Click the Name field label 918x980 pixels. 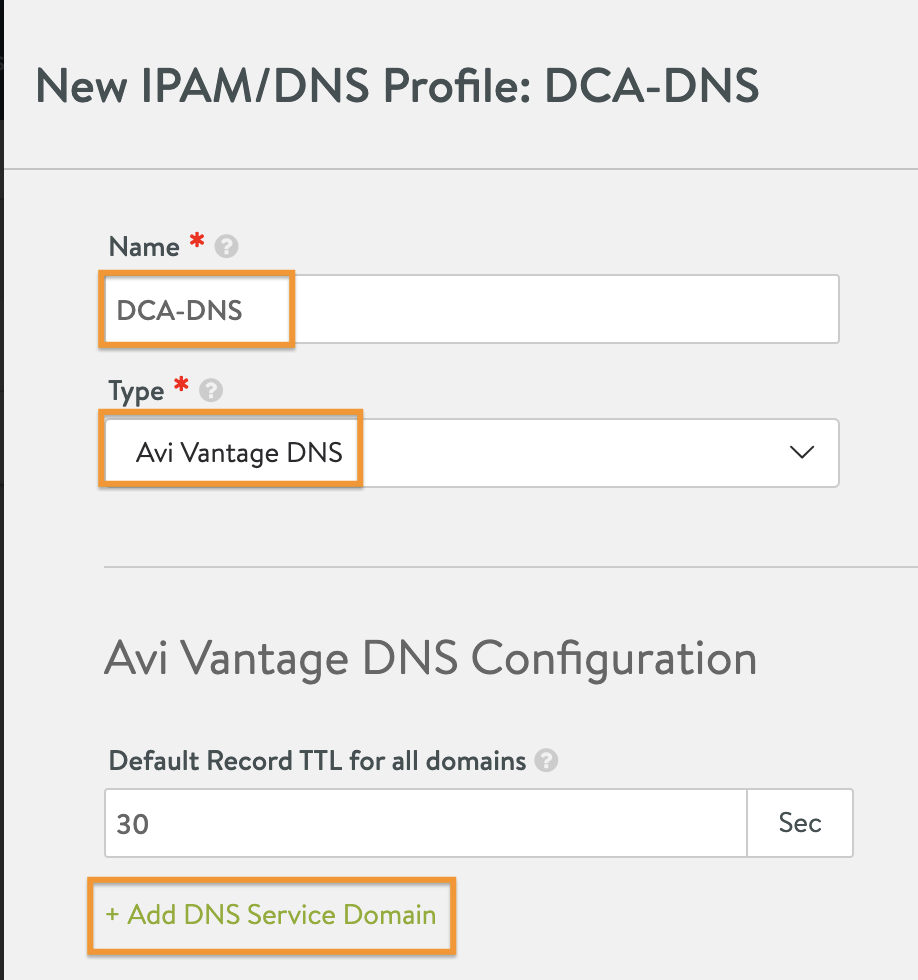[x=144, y=247]
